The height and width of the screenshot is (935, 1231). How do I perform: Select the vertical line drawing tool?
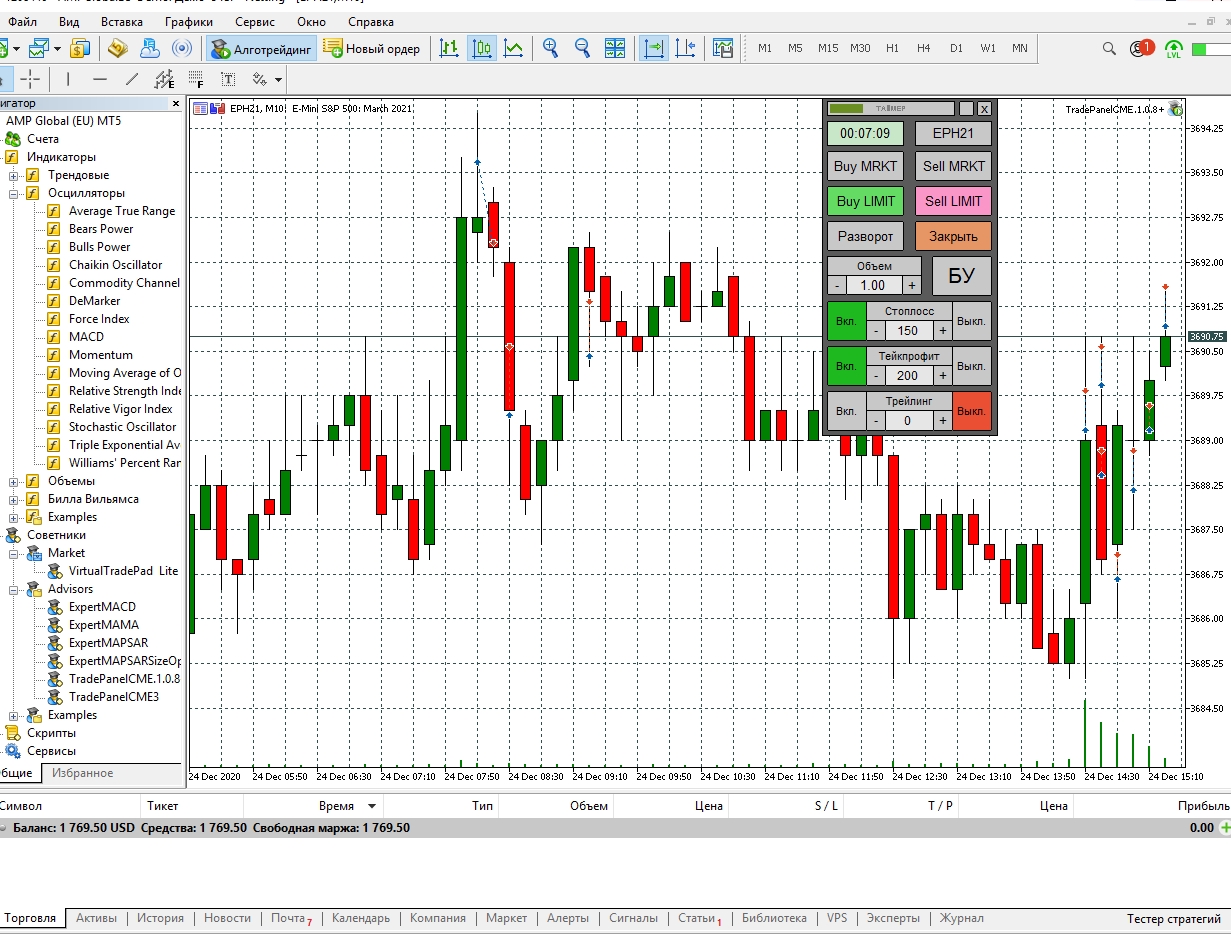[x=68, y=79]
